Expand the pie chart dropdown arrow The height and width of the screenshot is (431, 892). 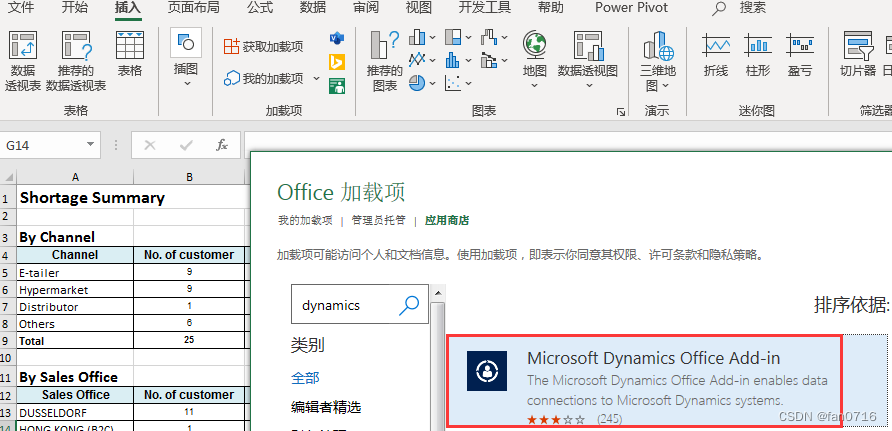point(432,84)
